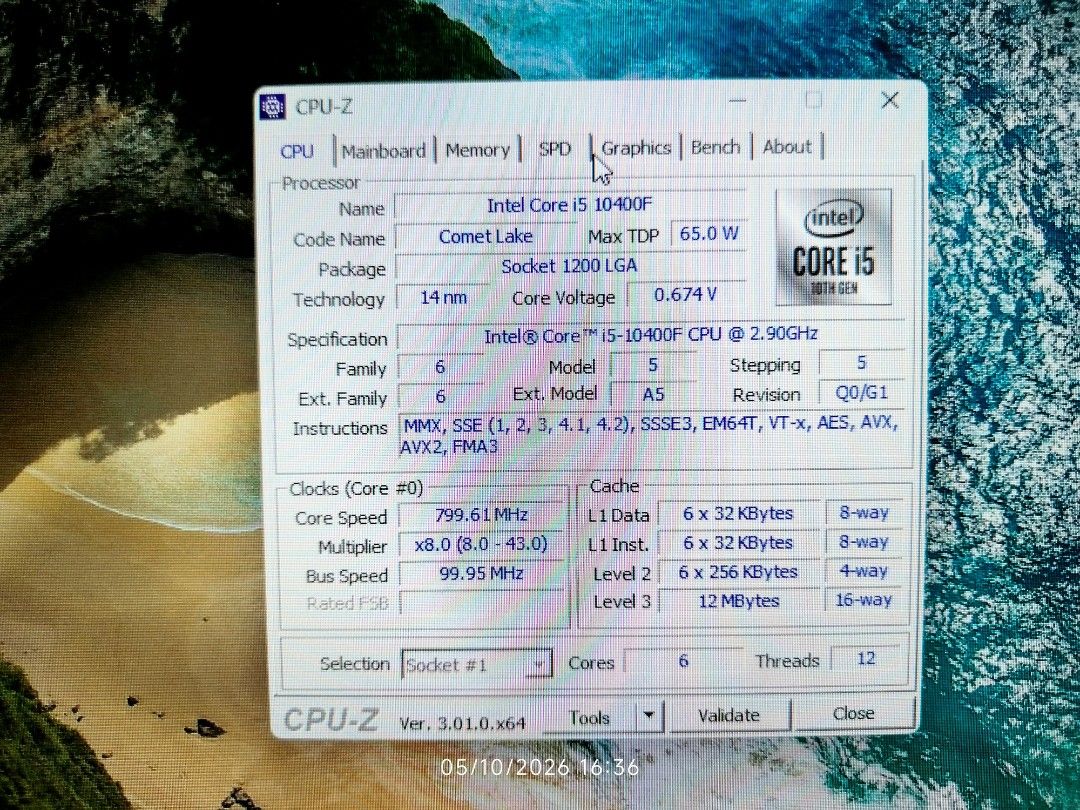The height and width of the screenshot is (810, 1080).
Task: Click the Validate button
Action: pos(729,716)
